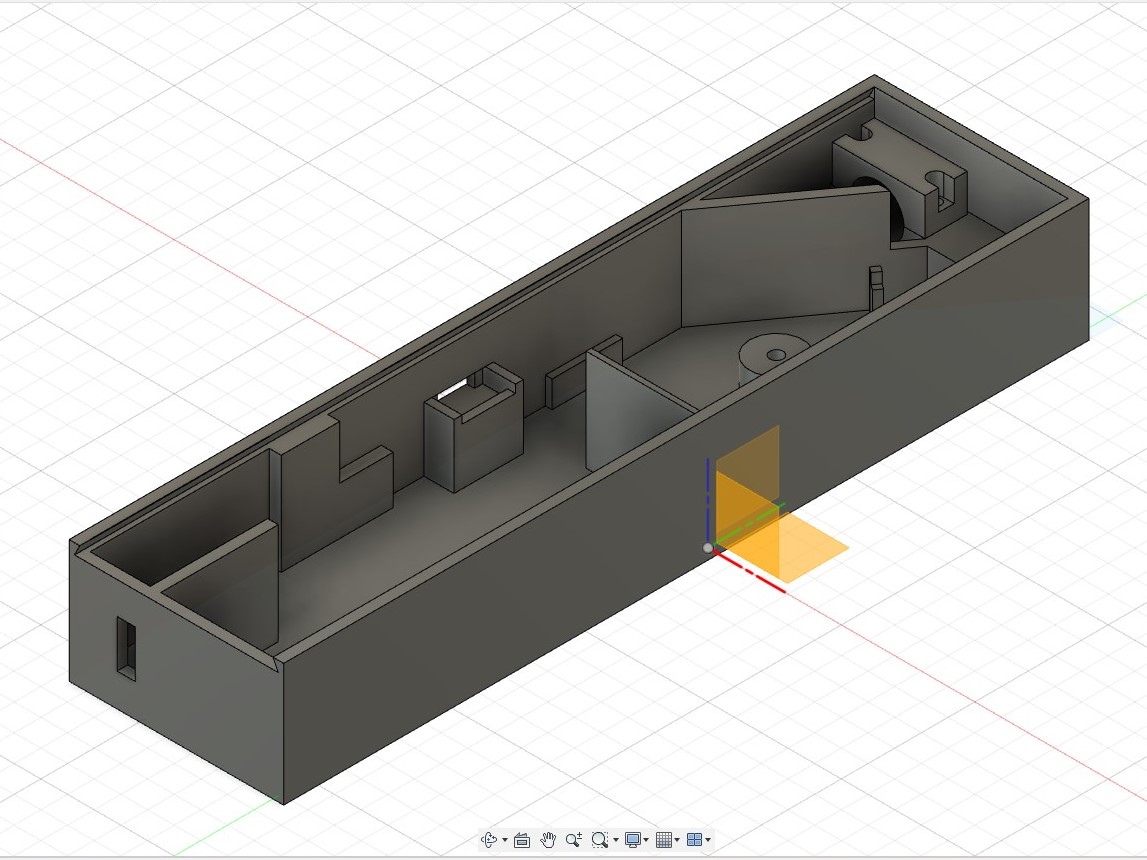Activate the Pan hand tool
1147x860 pixels.
tap(548, 840)
